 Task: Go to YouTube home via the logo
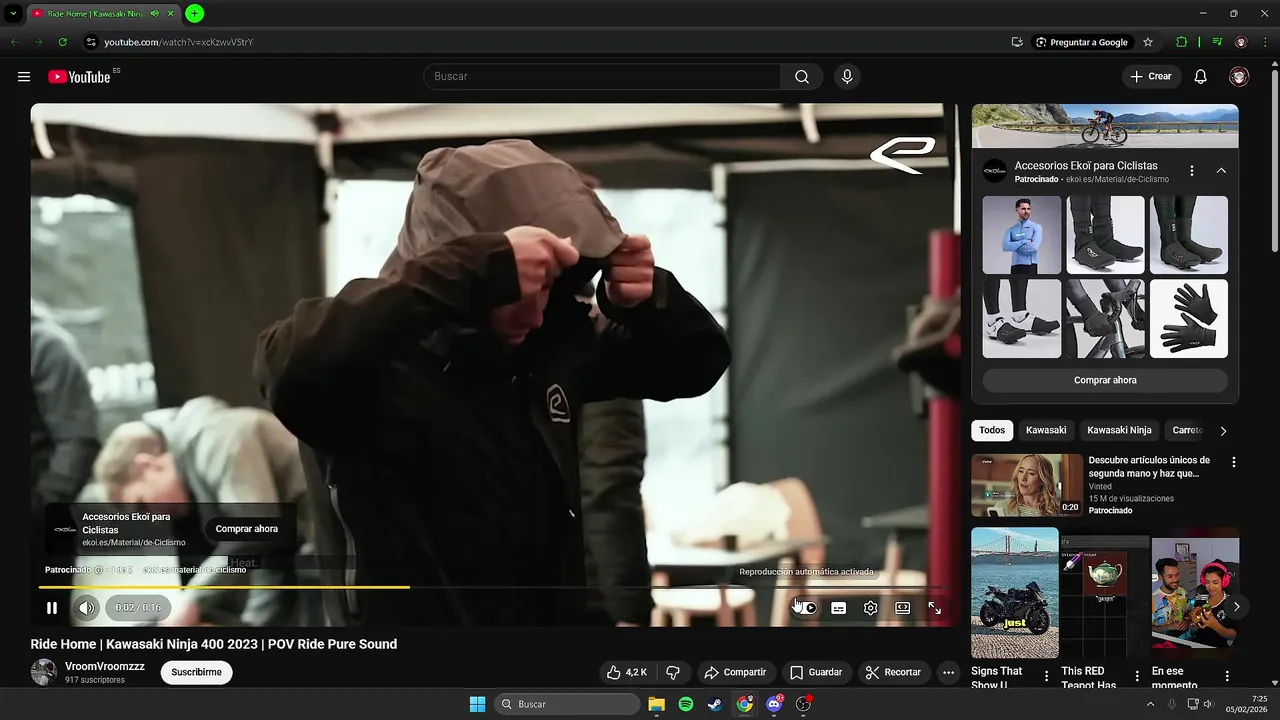pyautogui.click(x=79, y=77)
